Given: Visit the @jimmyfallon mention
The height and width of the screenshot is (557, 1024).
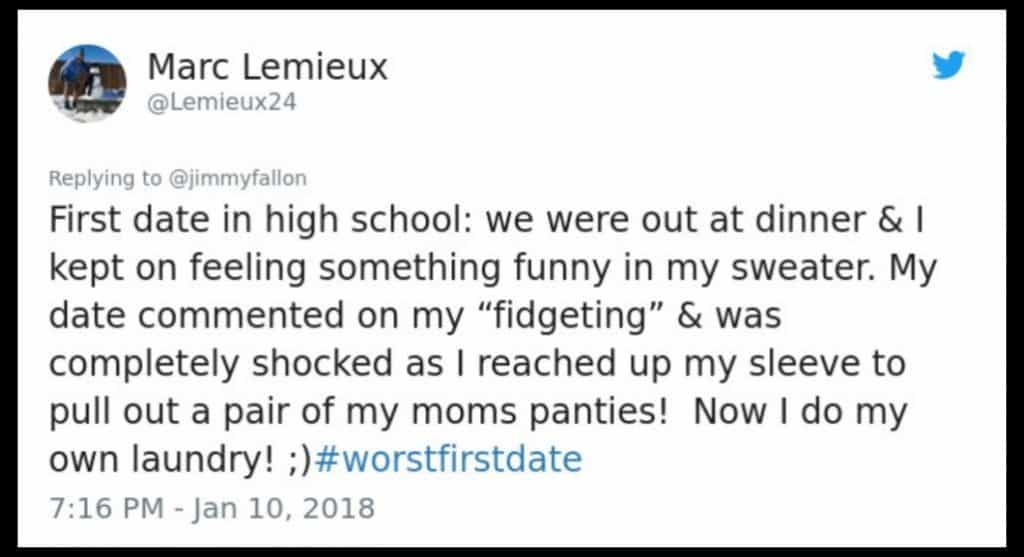Looking at the screenshot, I should click(x=237, y=179).
